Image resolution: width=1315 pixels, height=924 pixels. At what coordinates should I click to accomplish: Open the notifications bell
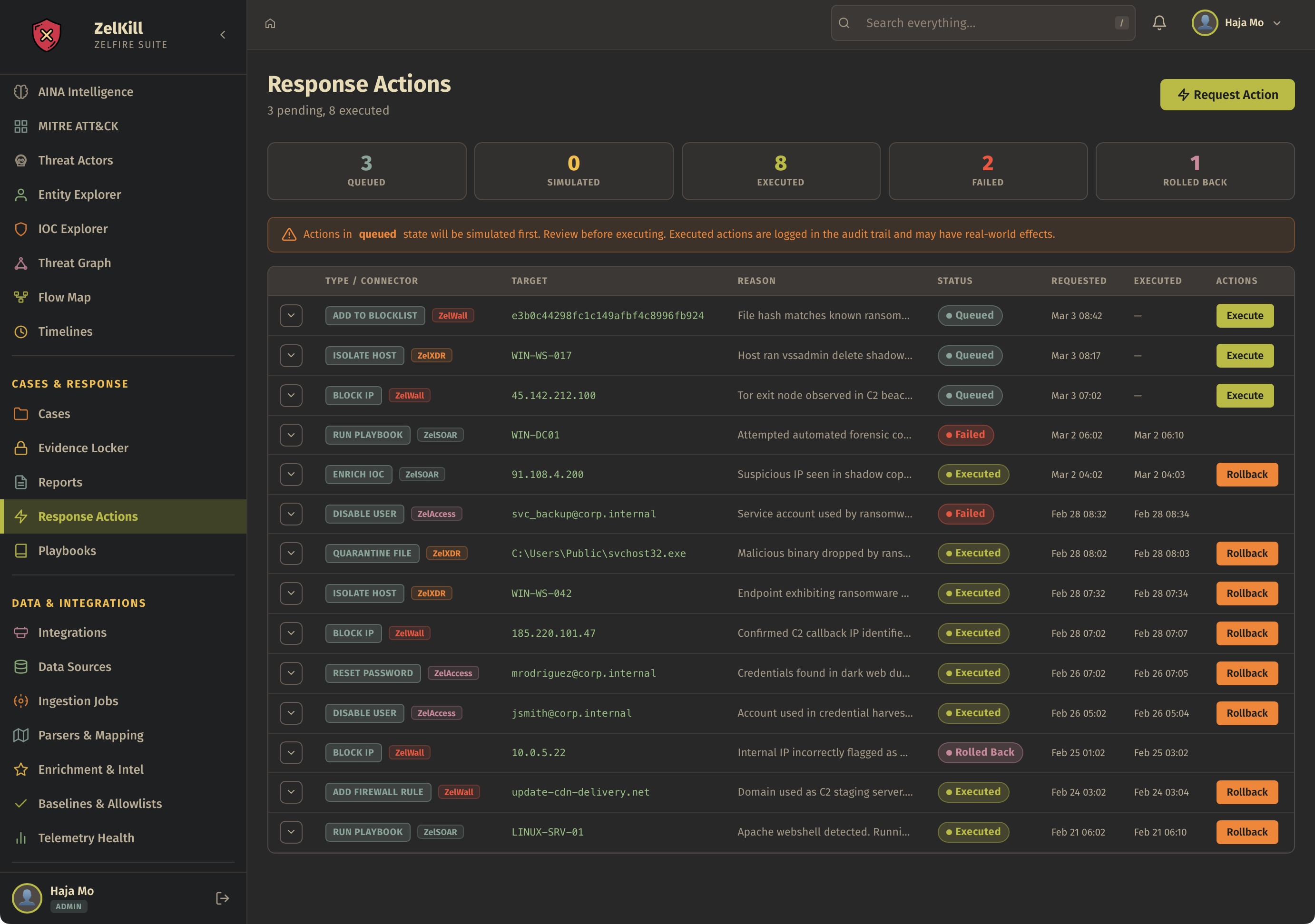(x=1158, y=23)
